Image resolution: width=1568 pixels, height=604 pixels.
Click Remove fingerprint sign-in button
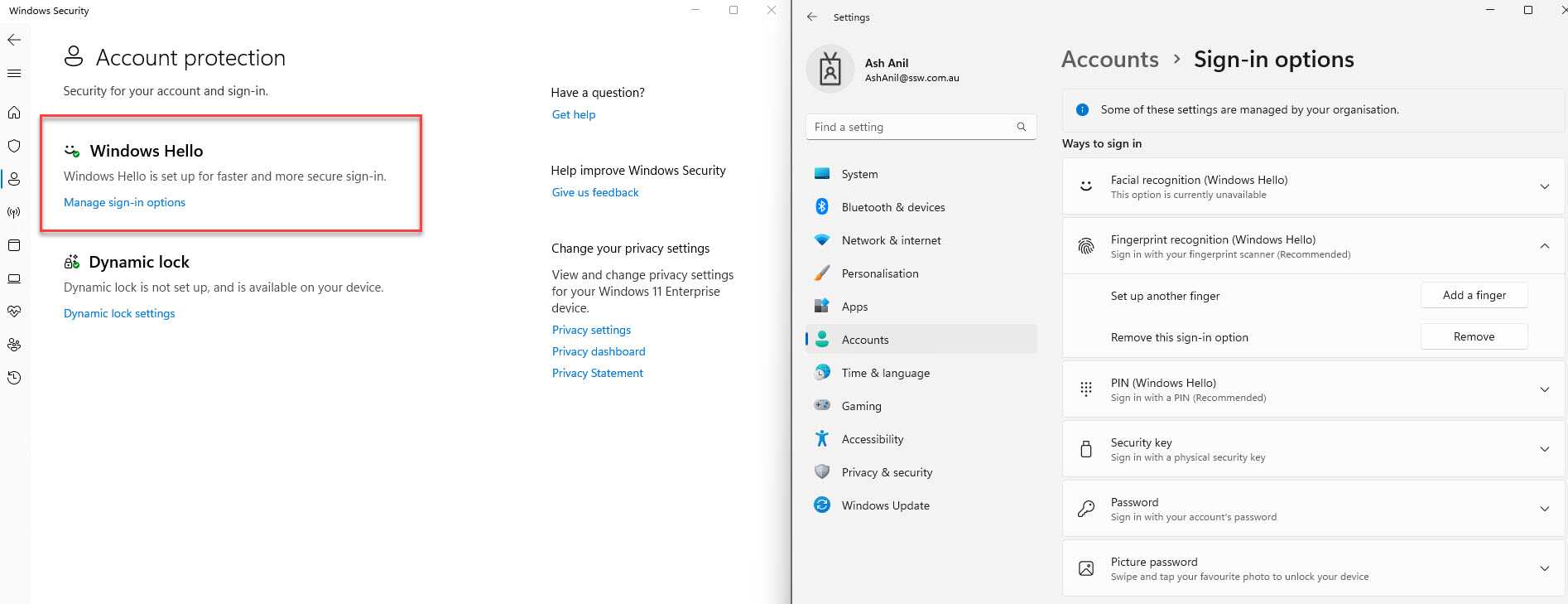click(x=1474, y=336)
